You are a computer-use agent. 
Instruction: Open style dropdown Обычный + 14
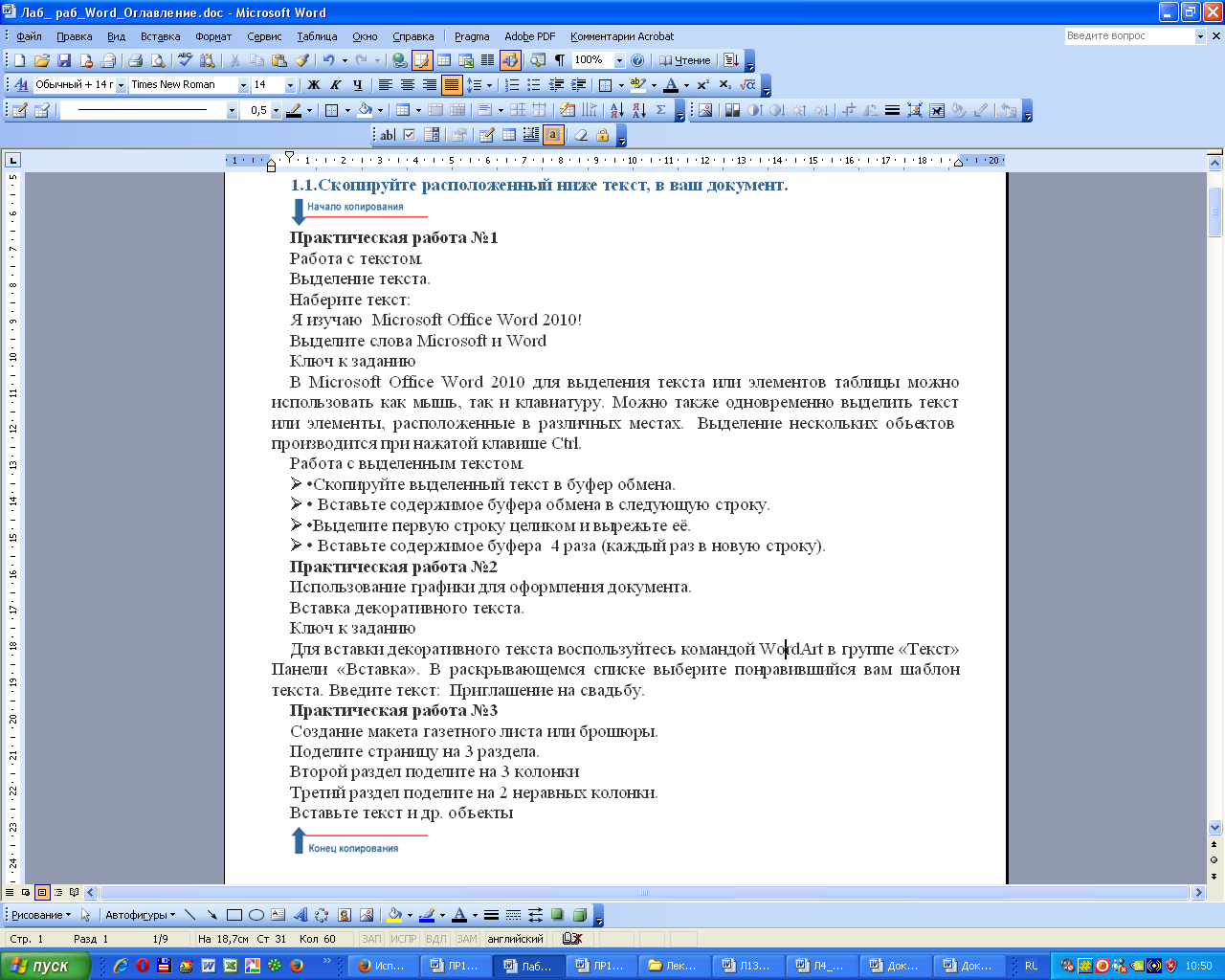[122, 85]
